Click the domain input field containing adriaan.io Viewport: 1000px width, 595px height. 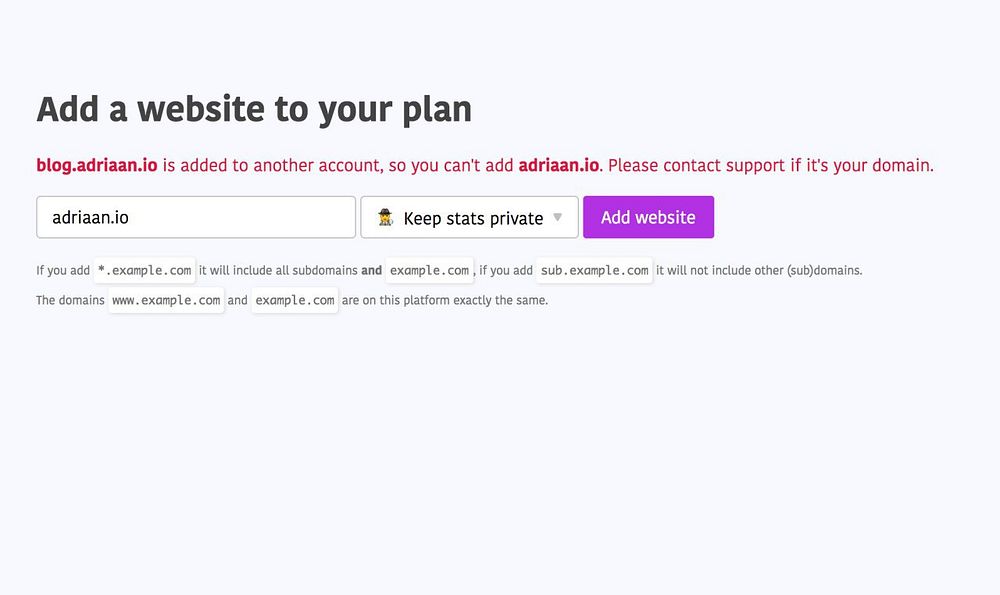(x=195, y=217)
